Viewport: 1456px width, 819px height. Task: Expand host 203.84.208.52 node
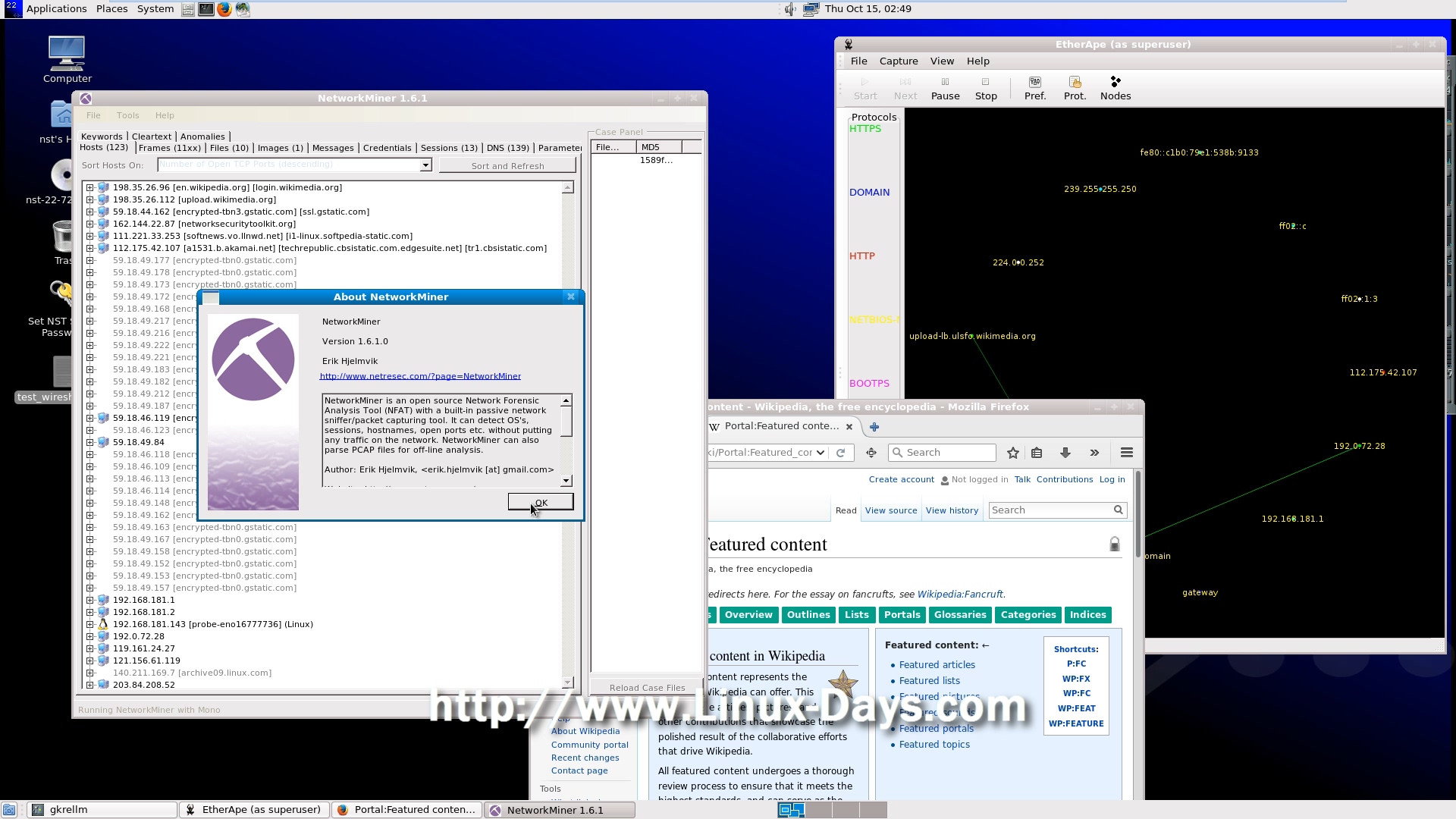tap(89, 685)
